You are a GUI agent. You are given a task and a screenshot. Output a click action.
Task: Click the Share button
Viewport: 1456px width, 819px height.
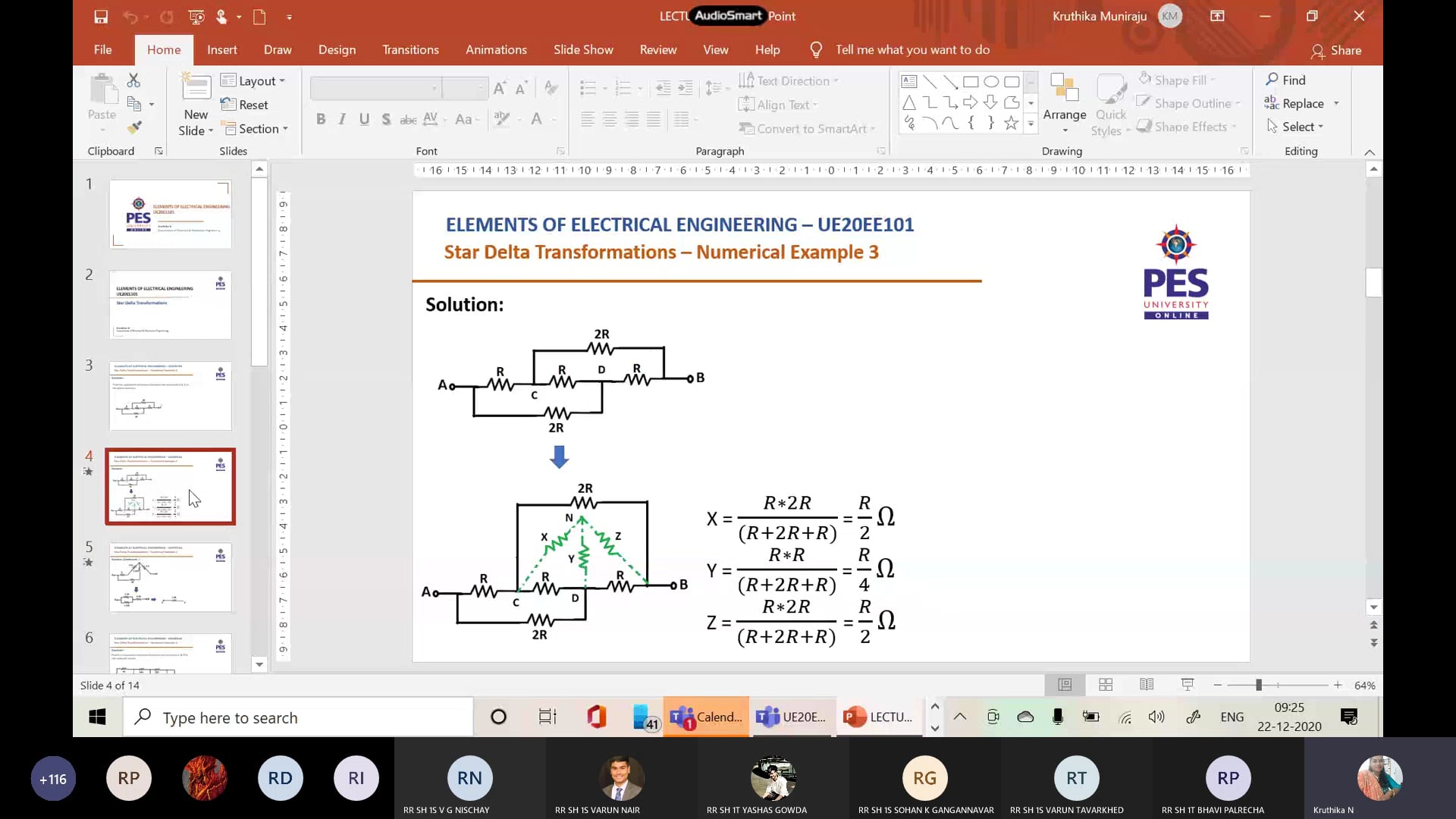(1336, 51)
